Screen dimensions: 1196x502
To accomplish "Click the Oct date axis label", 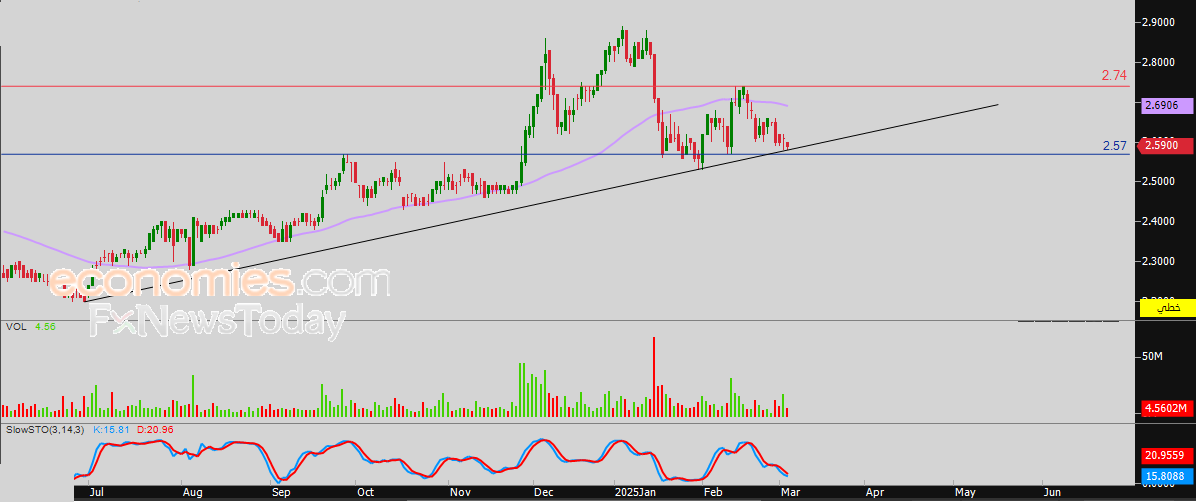I will pos(365,493).
